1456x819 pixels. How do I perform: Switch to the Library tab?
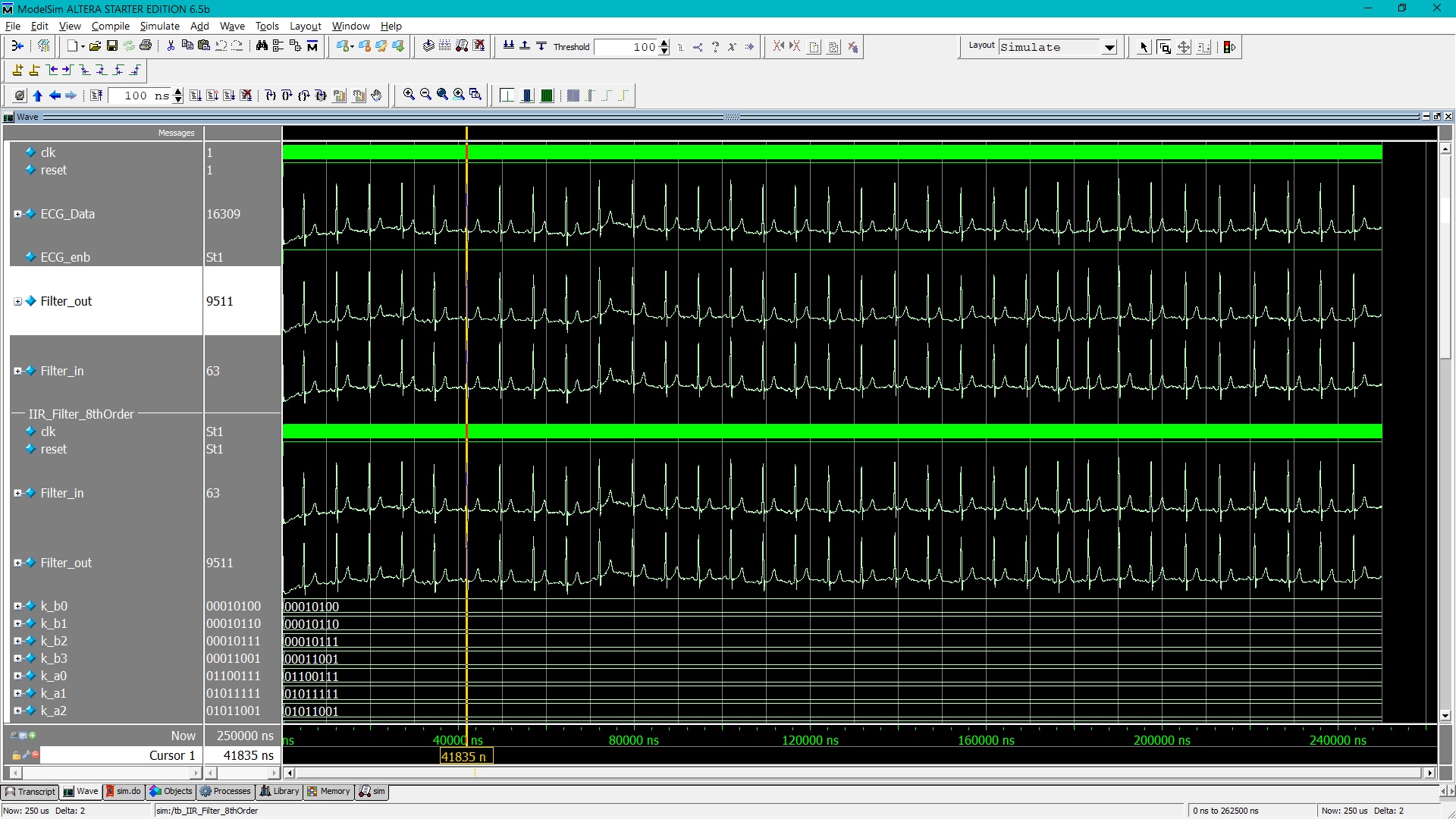pyautogui.click(x=279, y=791)
